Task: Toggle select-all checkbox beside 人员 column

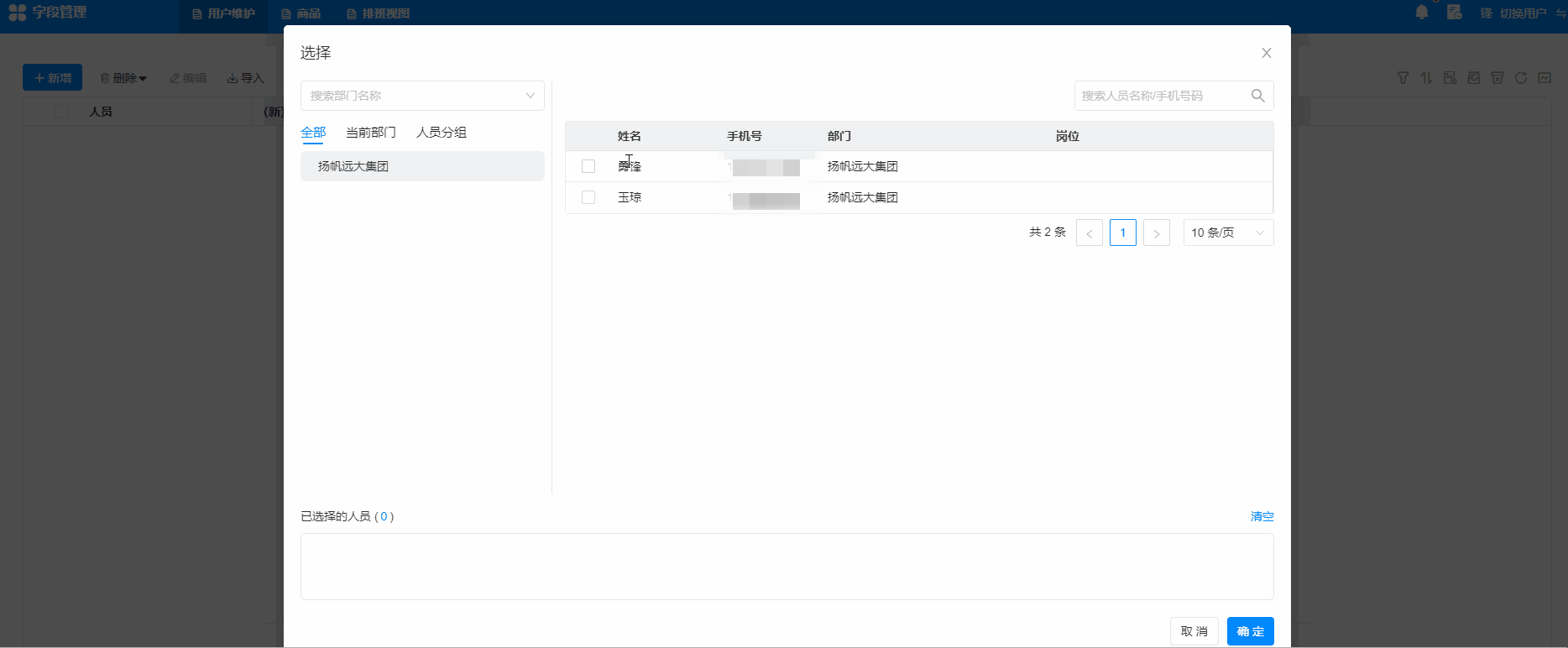Action: click(62, 112)
